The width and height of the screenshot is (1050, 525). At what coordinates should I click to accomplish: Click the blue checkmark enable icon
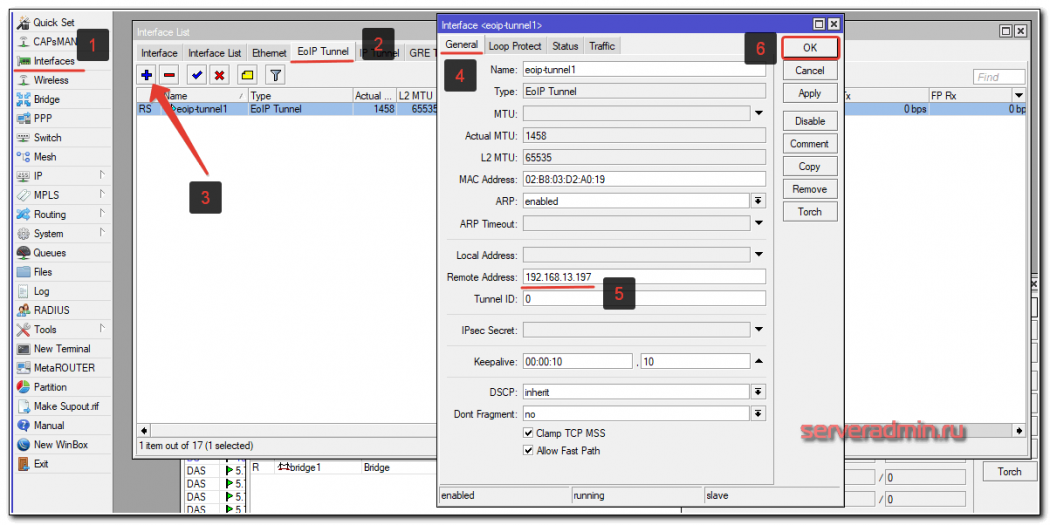198,75
